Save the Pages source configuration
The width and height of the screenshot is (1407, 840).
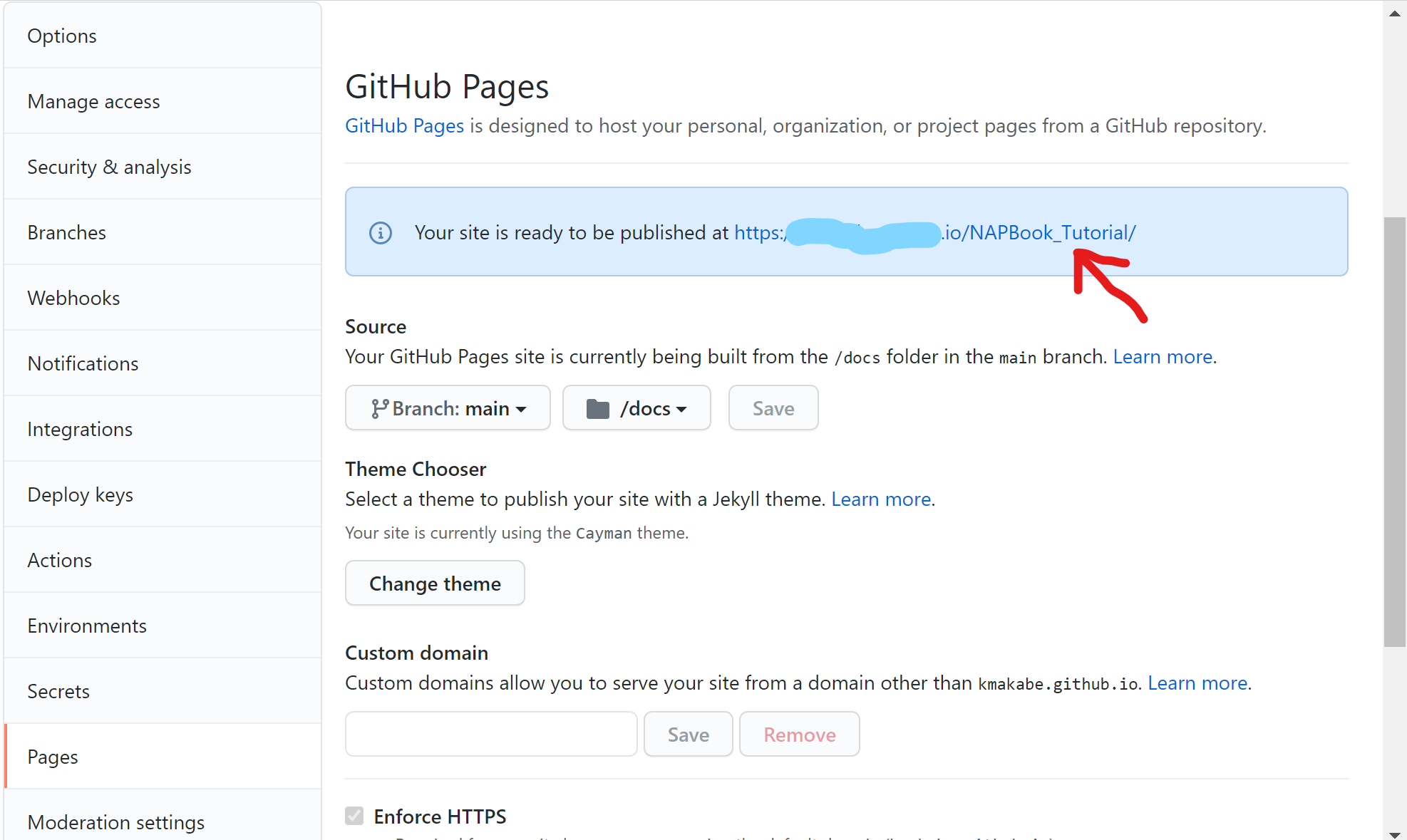[x=773, y=408]
